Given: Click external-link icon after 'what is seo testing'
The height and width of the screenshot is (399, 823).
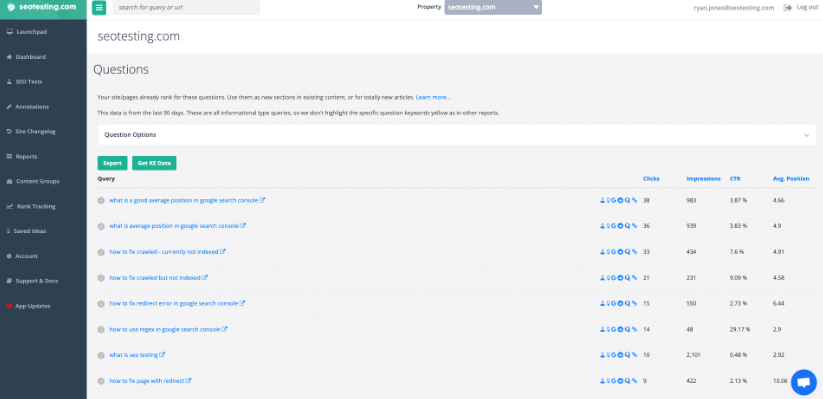Looking at the screenshot, I should coord(162,355).
